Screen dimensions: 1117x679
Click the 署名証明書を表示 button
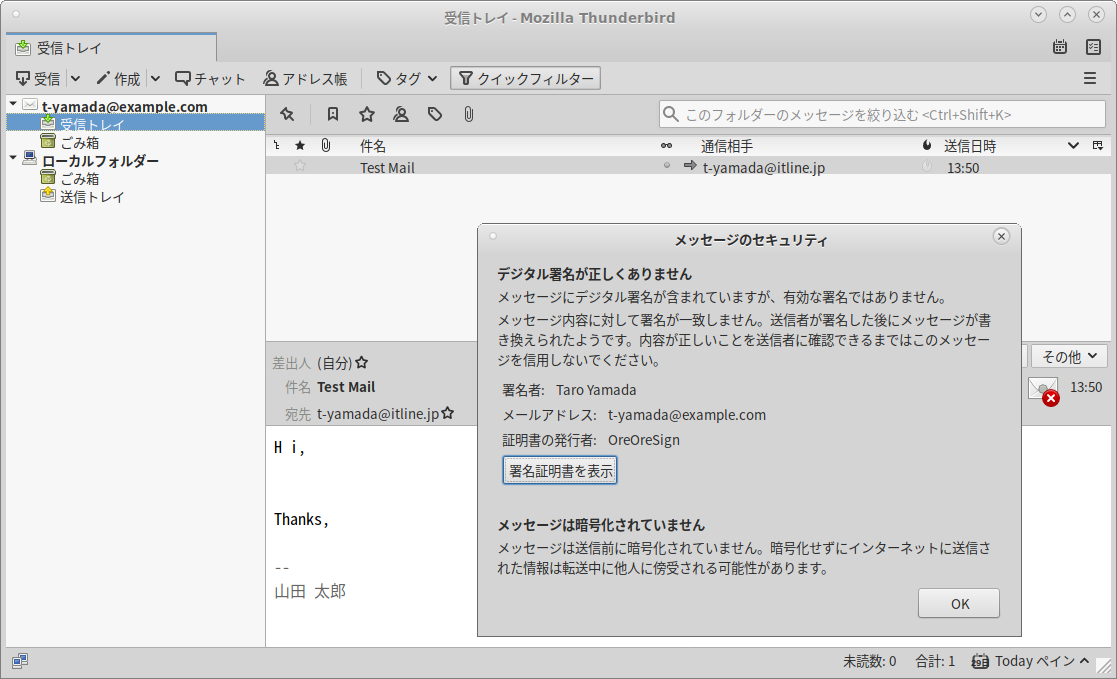pos(560,471)
